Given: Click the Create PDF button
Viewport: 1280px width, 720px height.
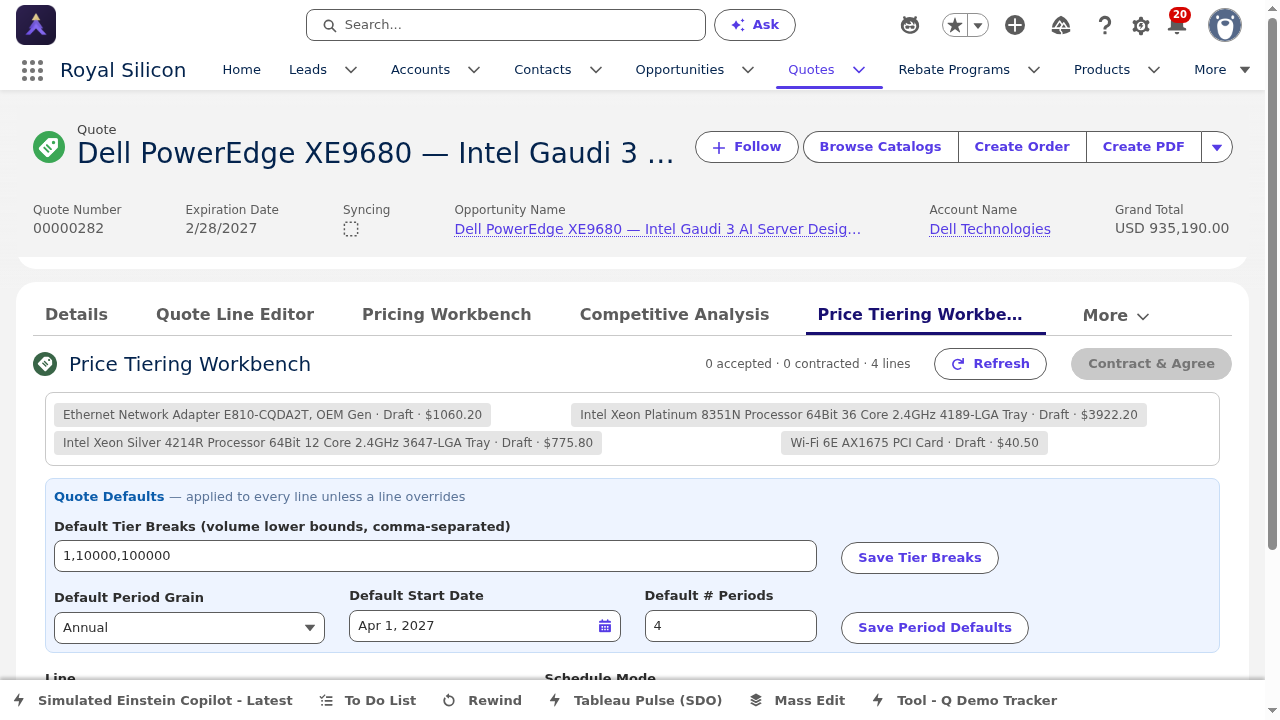Looking at the screenshot, I should coord(1143,147).
